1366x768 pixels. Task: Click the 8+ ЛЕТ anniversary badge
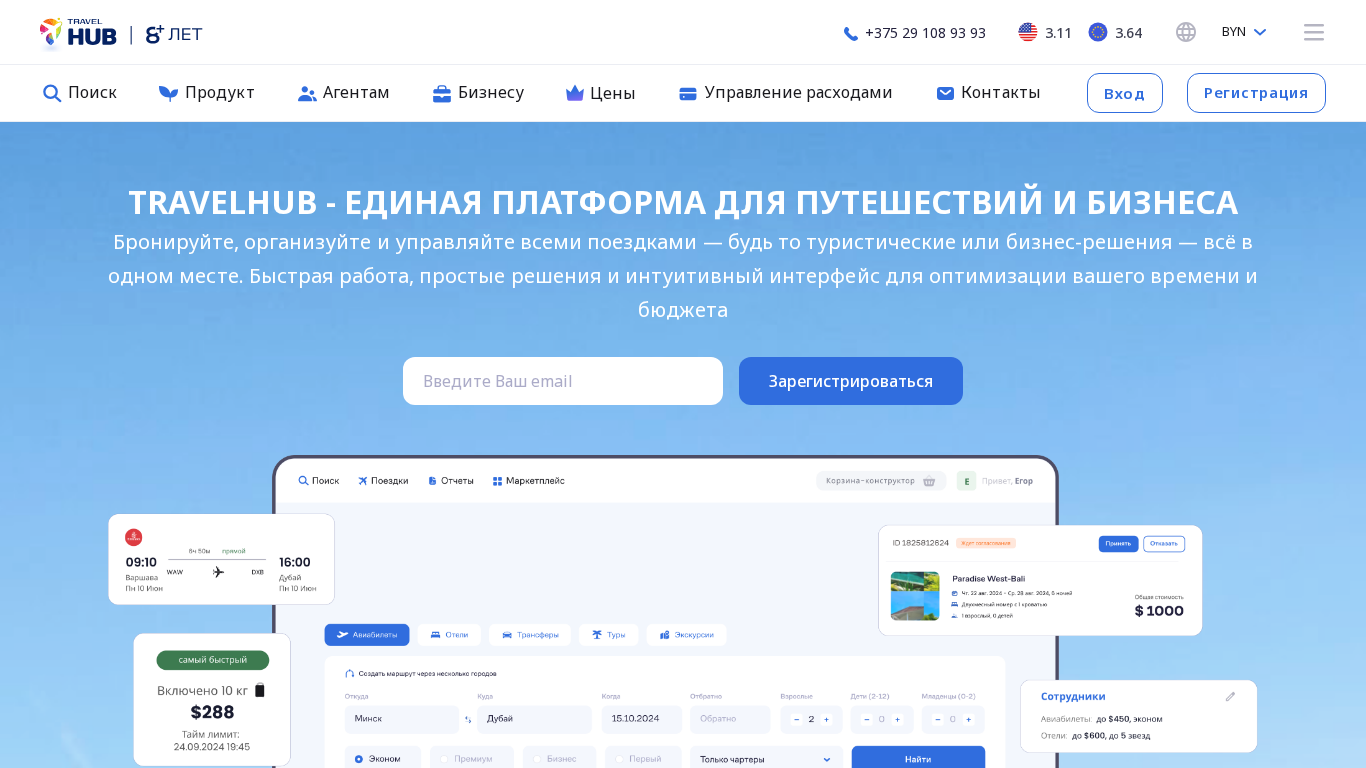click(174, 34)
